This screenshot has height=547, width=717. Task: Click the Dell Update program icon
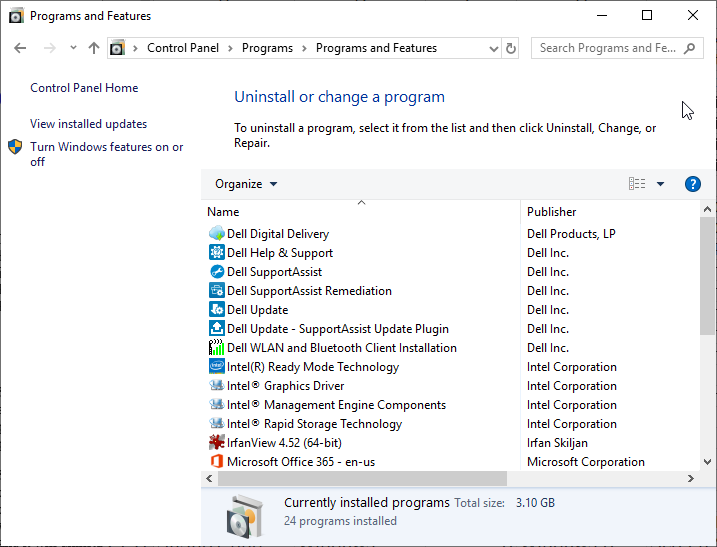point(217,310)
